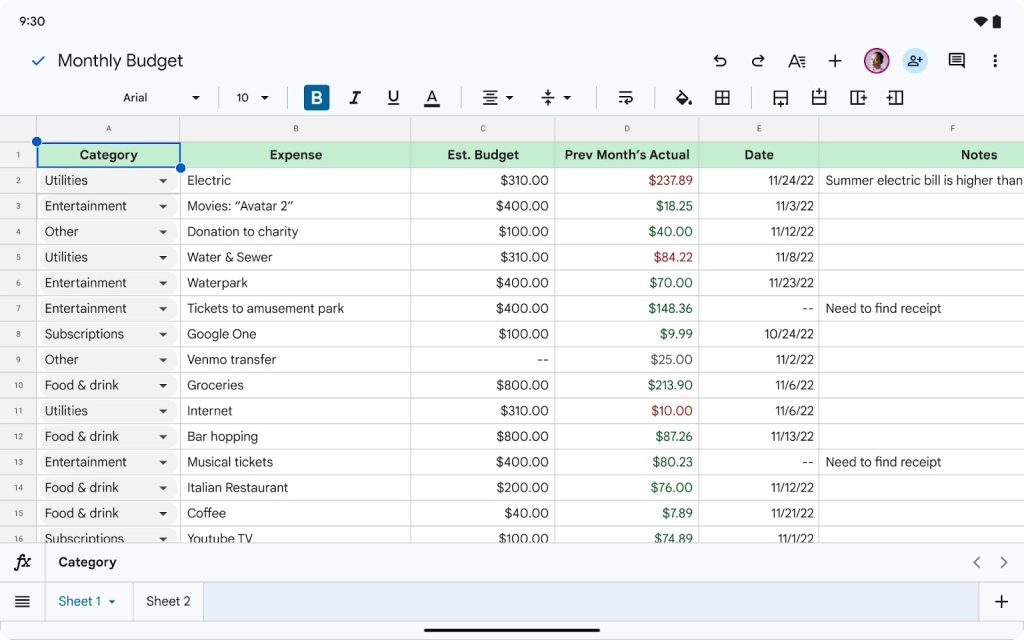Add a new sheet with plus button

[x=1001, y=601]
